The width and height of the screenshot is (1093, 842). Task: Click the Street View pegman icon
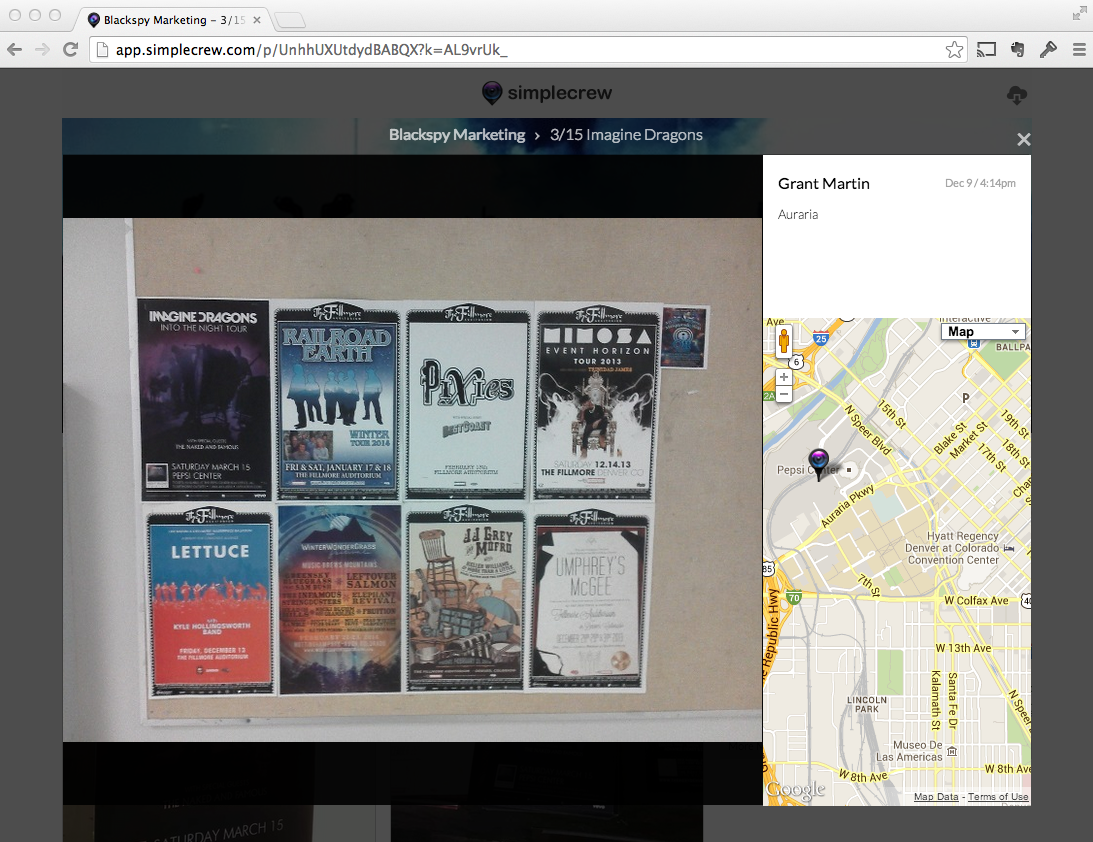[x=784, y=341]
